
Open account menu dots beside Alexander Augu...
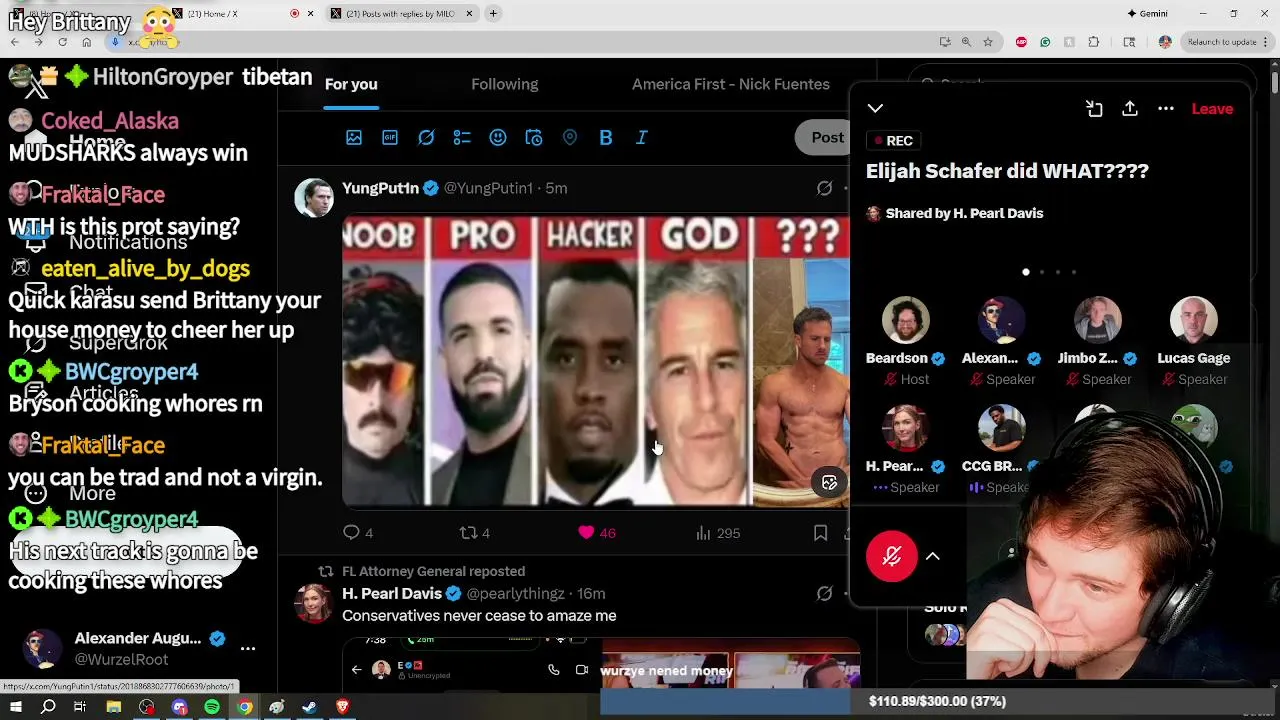click(248, 648)
